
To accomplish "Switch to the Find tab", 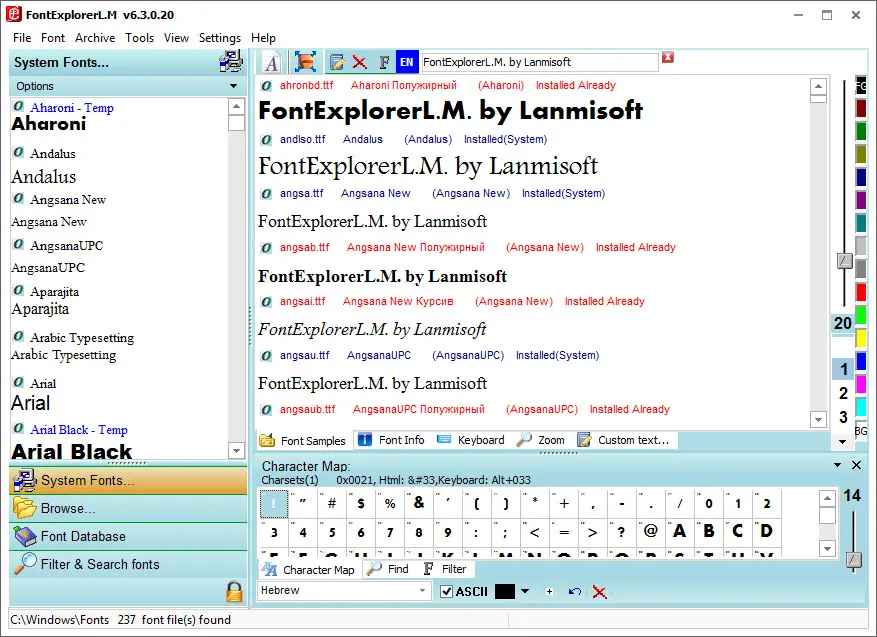I will click(388, 569).
